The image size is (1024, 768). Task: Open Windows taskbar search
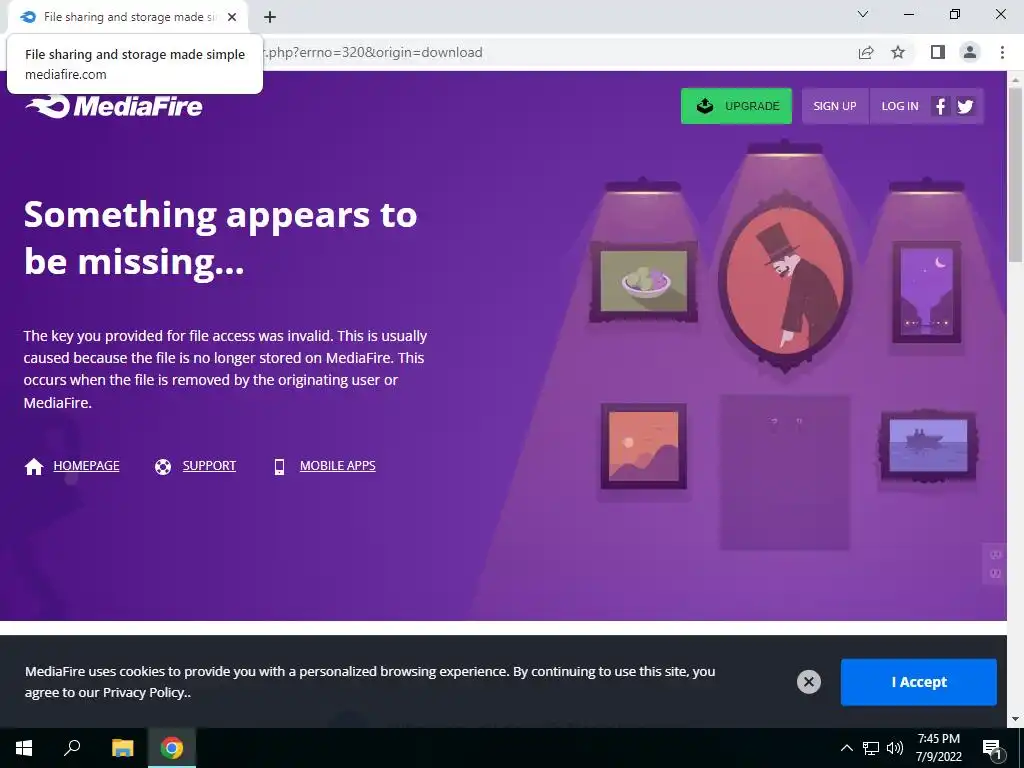(72, 748)
